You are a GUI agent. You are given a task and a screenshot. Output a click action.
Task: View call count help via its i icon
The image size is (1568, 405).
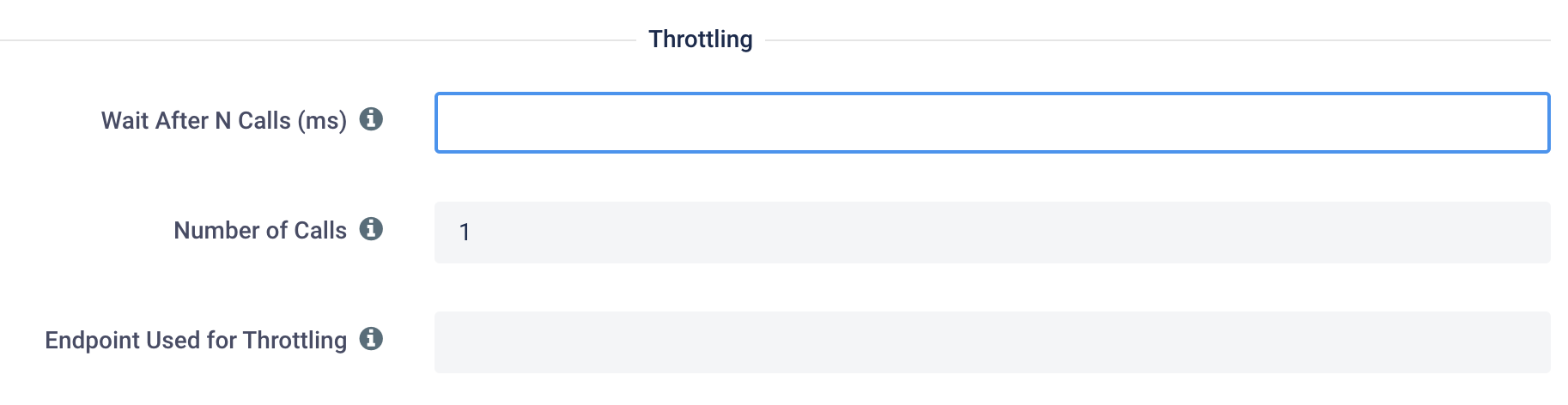(371, 229)
